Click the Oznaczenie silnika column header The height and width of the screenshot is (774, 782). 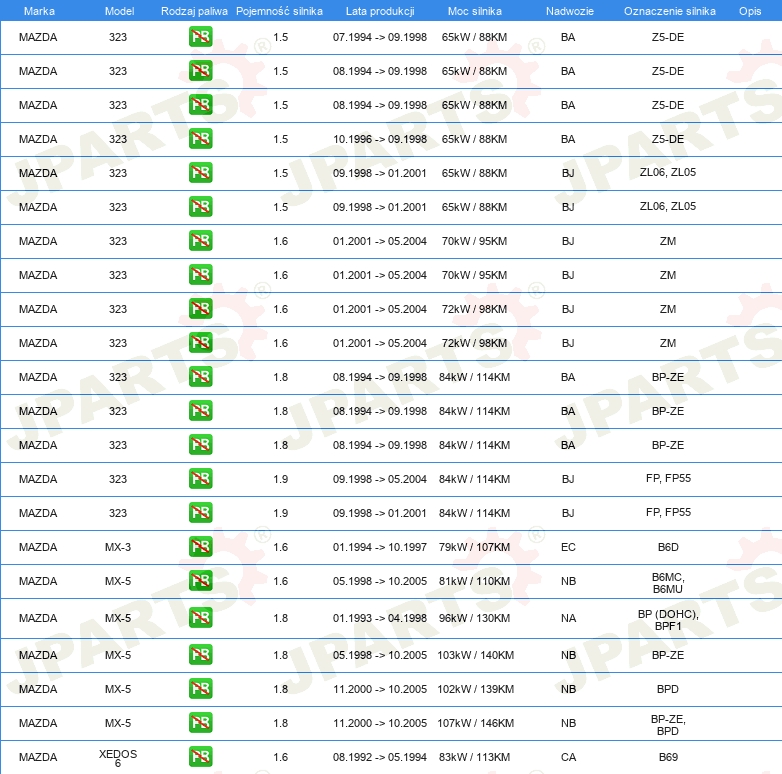[669, 11]
